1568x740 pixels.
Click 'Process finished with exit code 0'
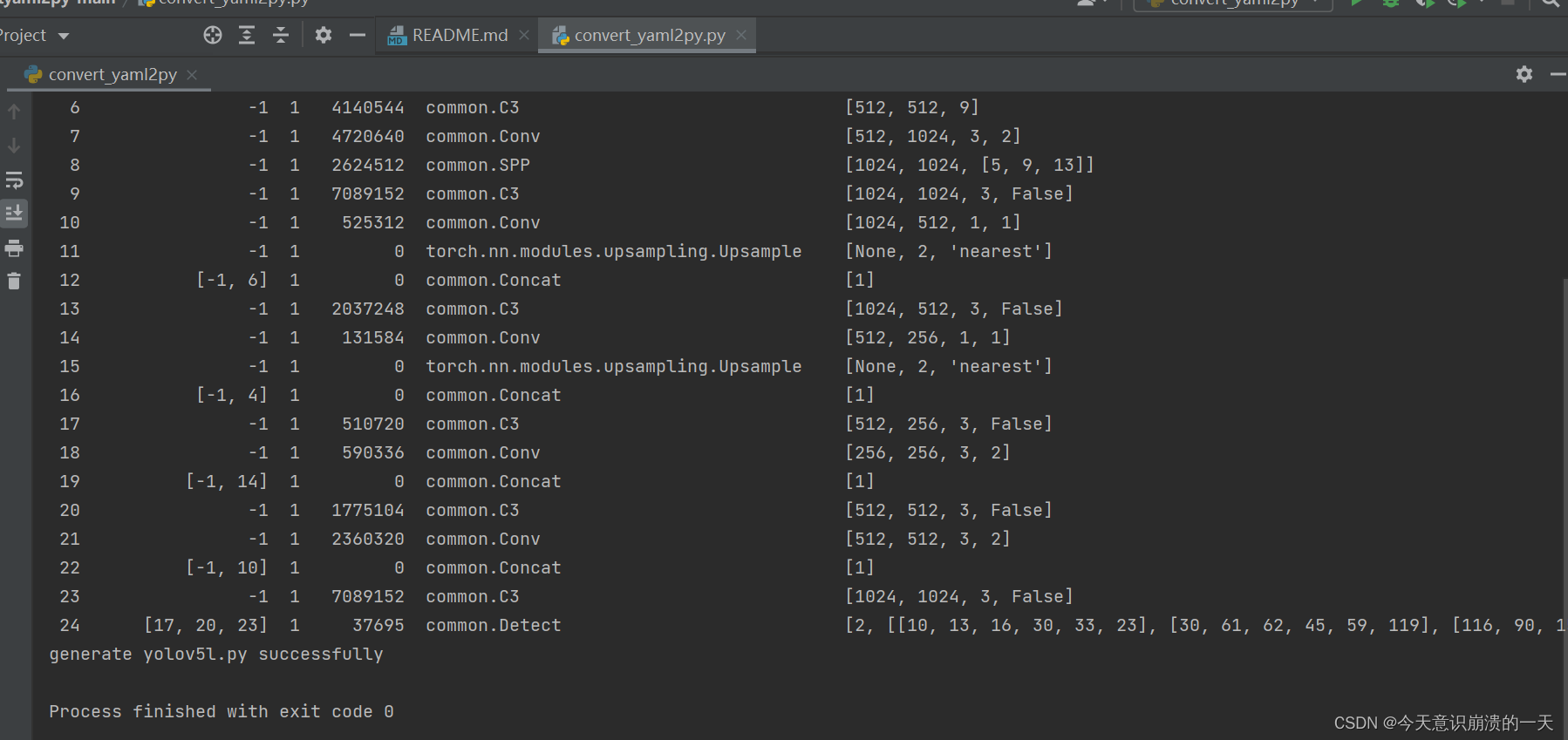click(x=222, y=711)
